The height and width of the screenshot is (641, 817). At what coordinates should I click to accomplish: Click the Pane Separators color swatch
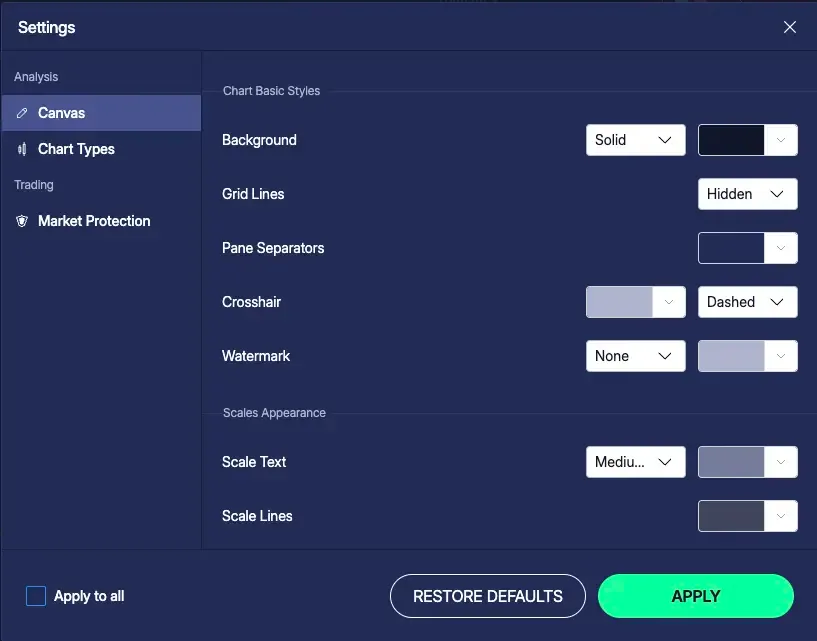[x=731, y=248]
